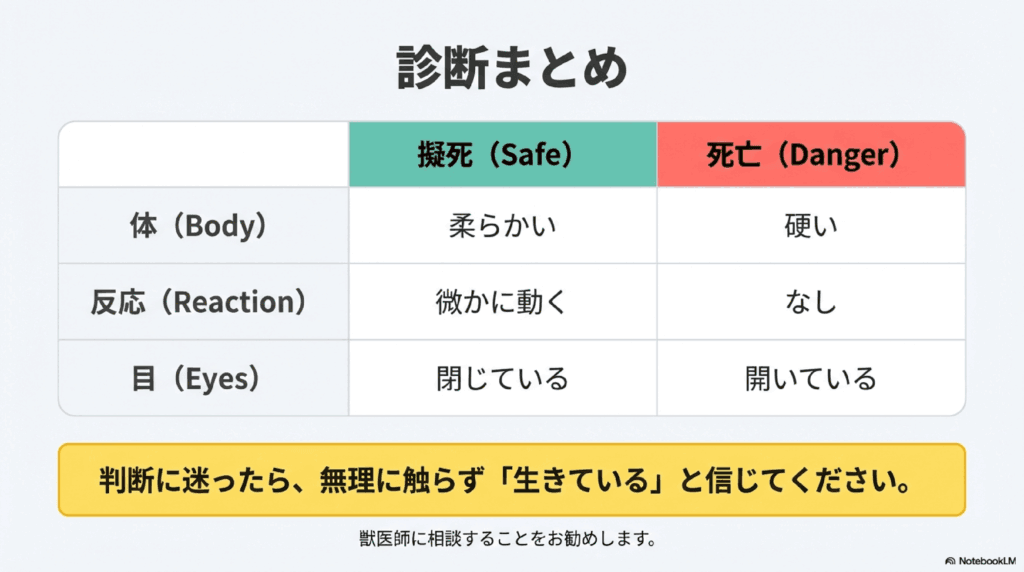Click the 診断まとめ slide title

click(x=512, y=69)
